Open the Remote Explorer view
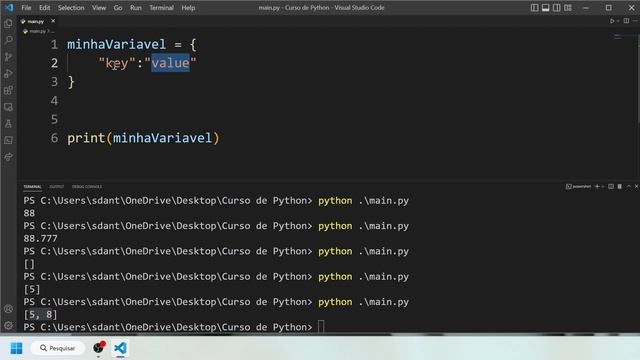This screenshot has height=360, width=640. (x=8, y=107)
